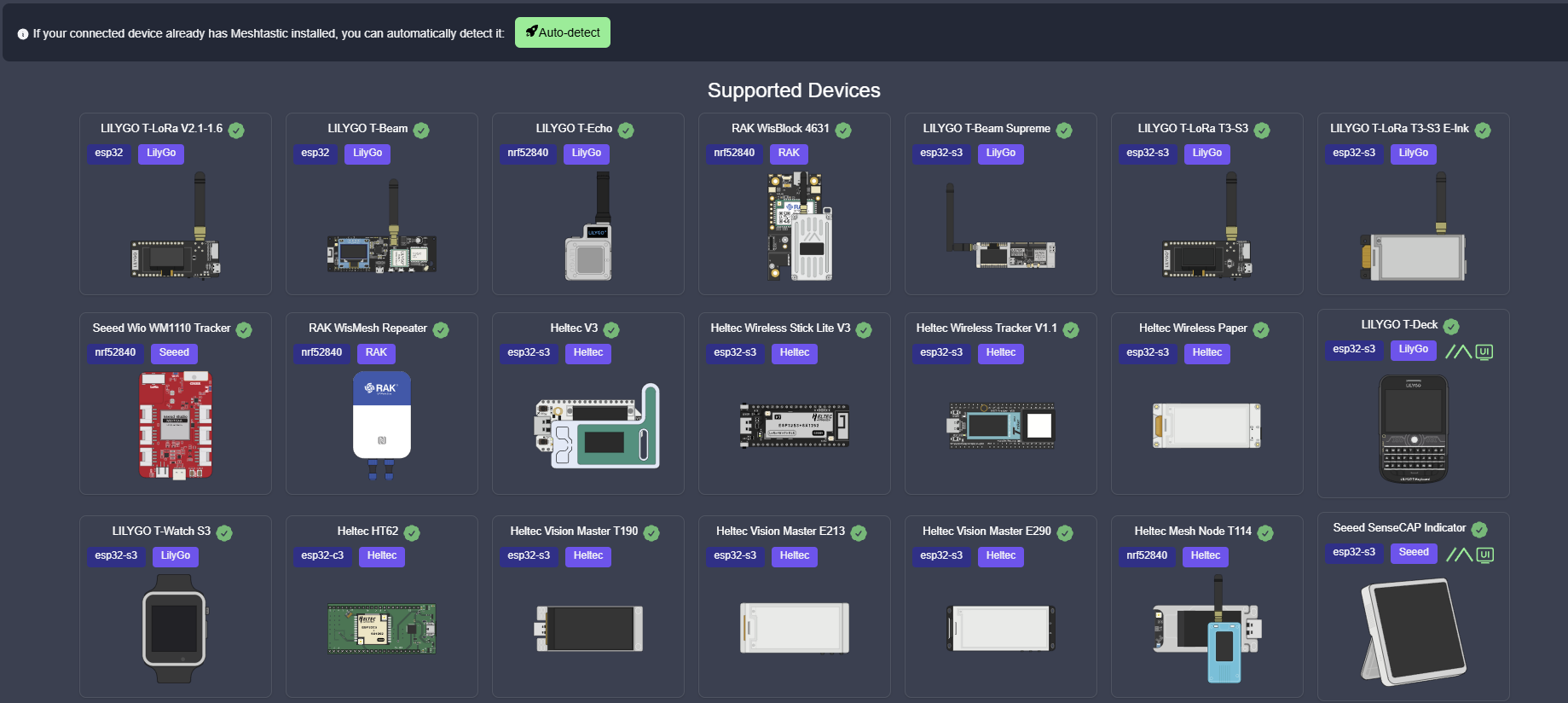Select the Heltec Wireless Tracker V1.1 image
This screenshot has height=703, width=1568.
(1001, 426)
